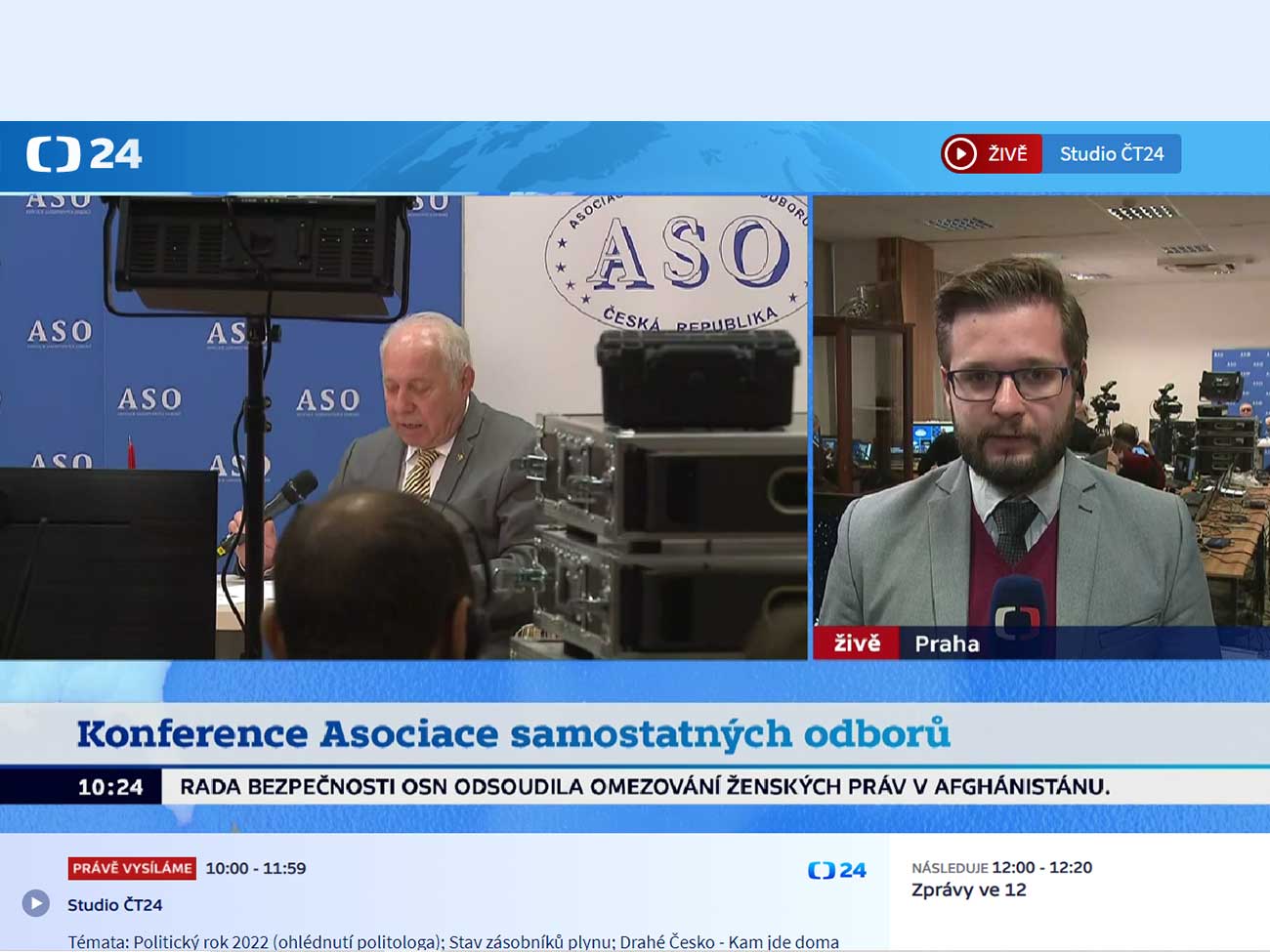Click the Praha location caption

pos(947,643)
